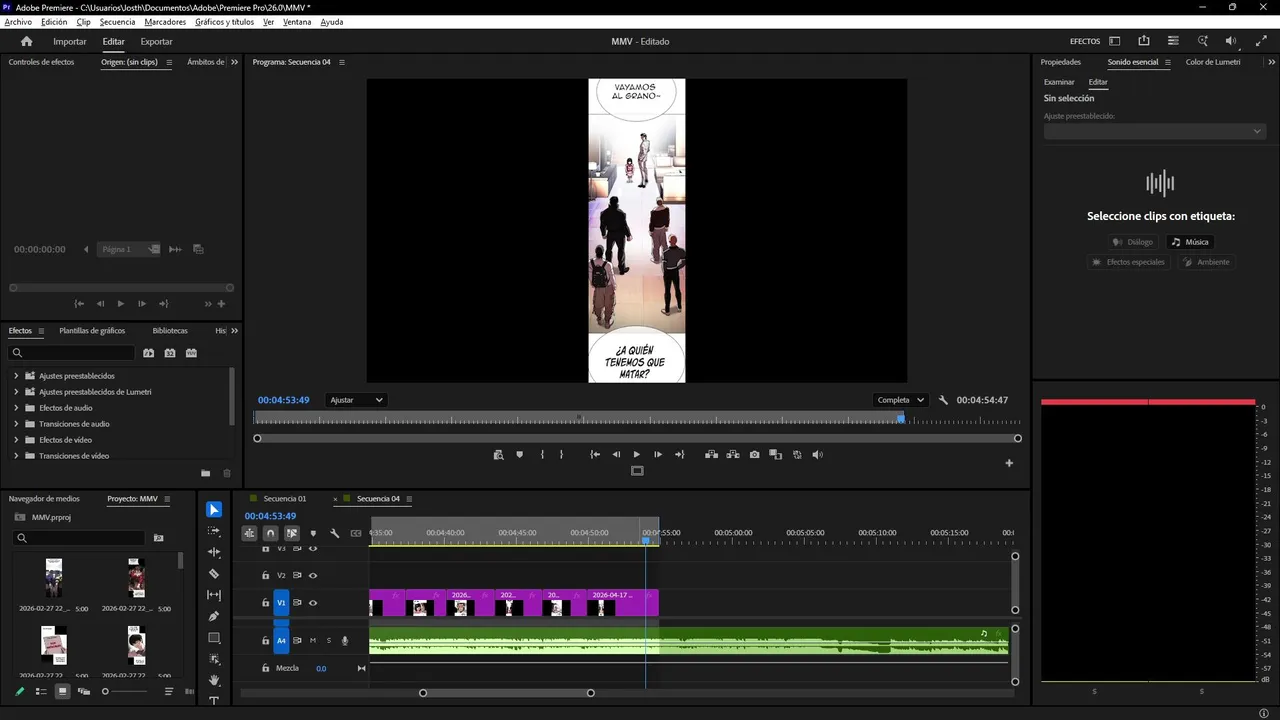1280x720 pixels.
Task: Expand the Transiciones de audio folder
Action: (16, 424)
